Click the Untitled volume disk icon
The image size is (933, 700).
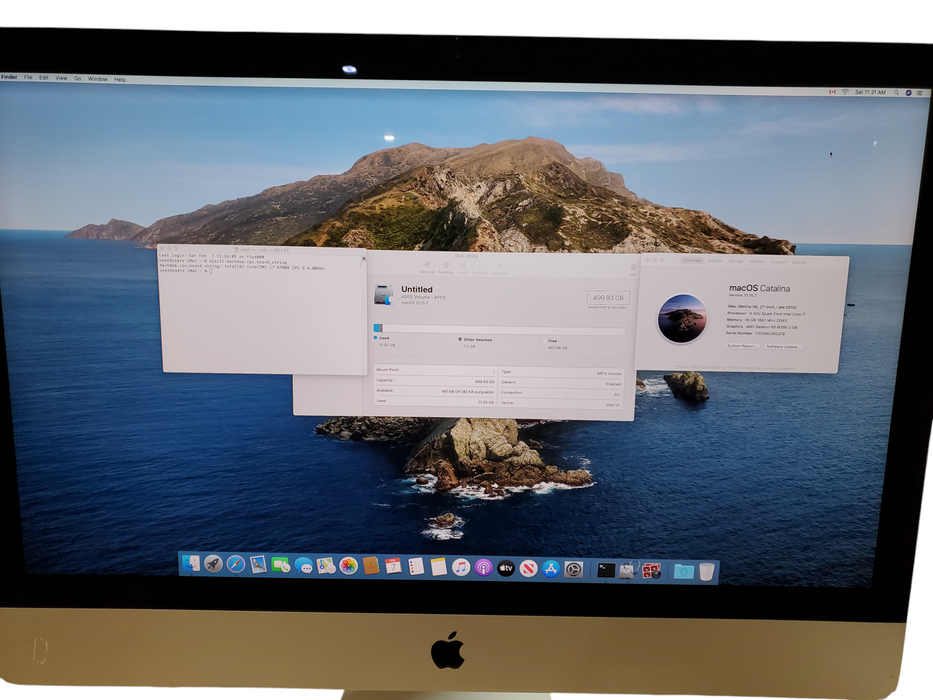click(384, 295)
